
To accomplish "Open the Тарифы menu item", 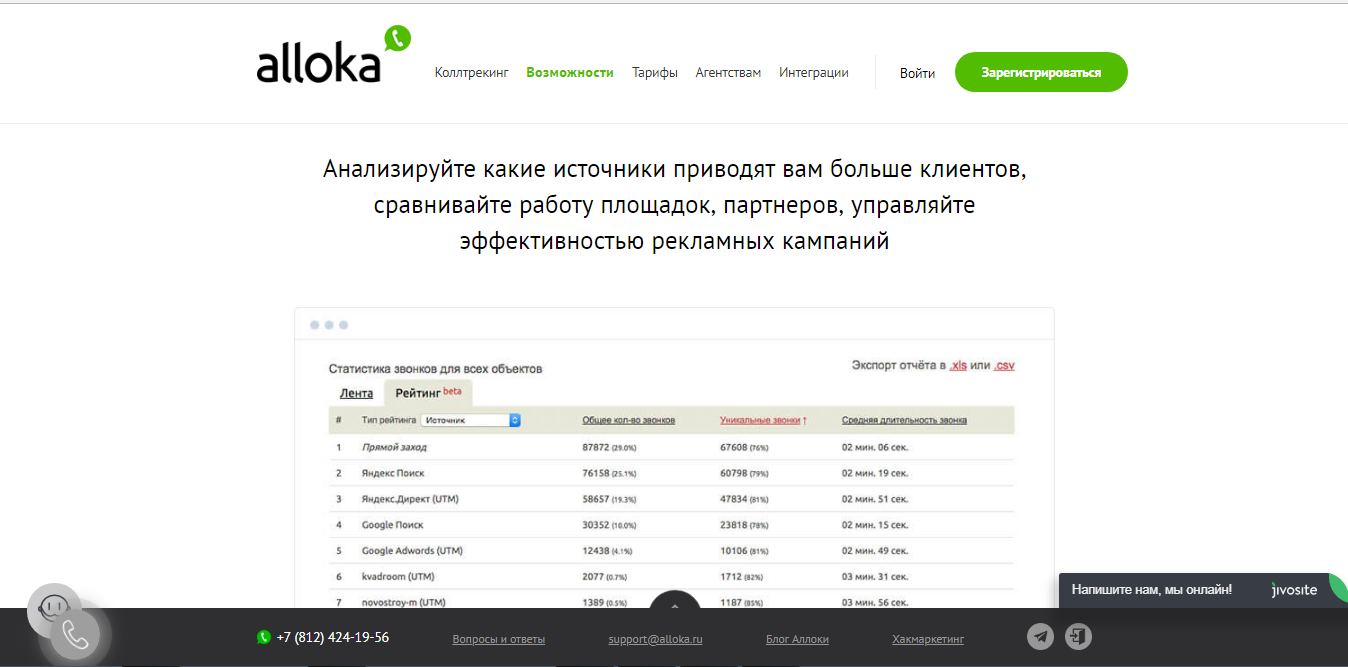I will click(x=655, y=72).
